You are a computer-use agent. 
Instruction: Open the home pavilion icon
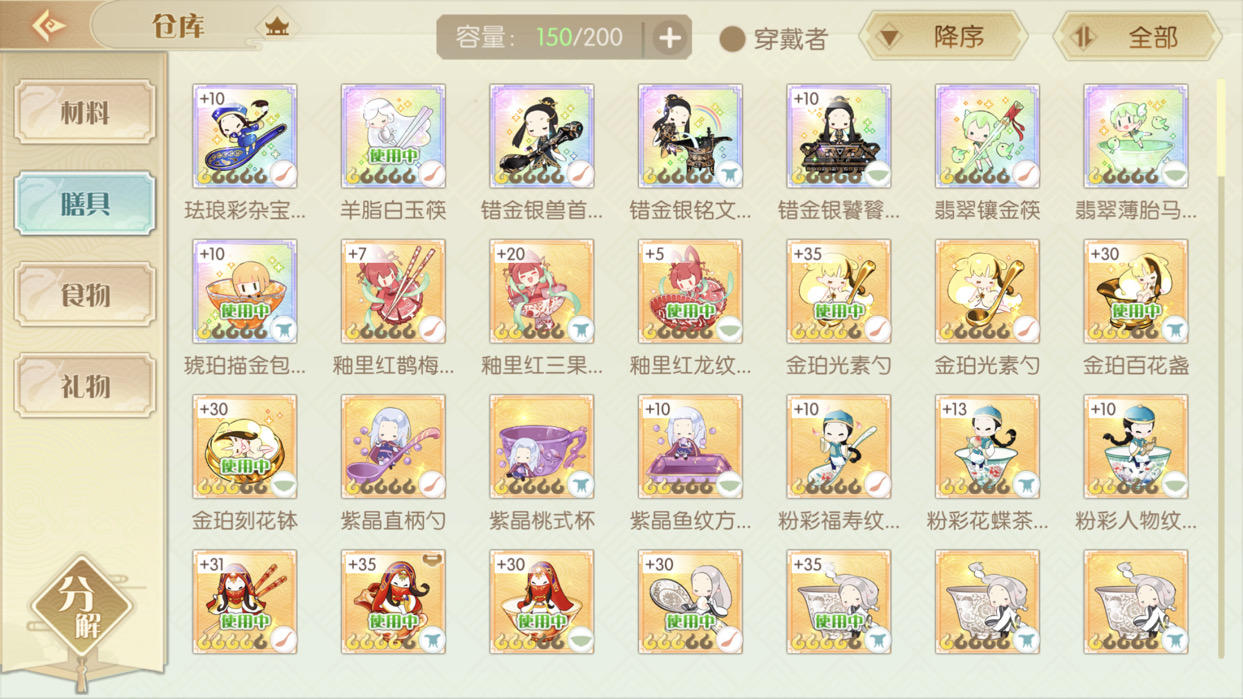pos(277,27)
